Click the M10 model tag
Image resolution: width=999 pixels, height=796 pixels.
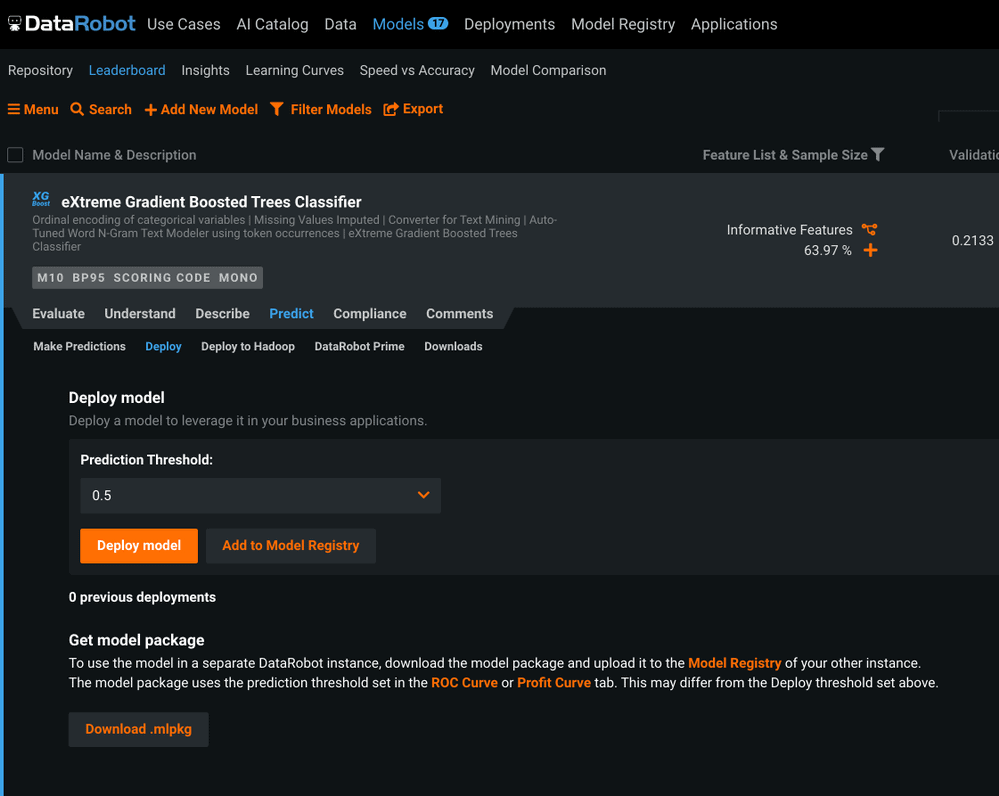pos(50,278)
